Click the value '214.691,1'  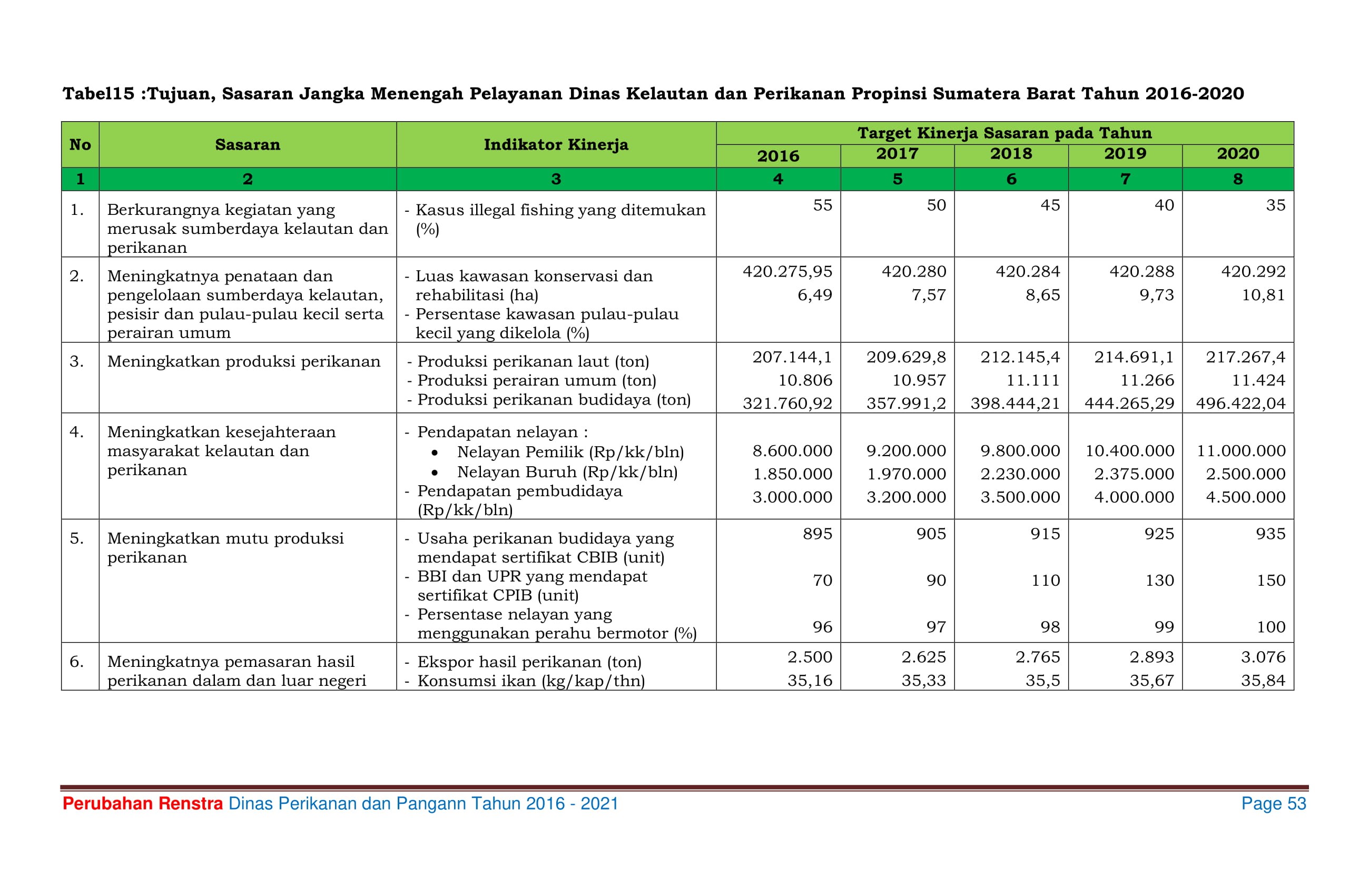[1134, 357]
